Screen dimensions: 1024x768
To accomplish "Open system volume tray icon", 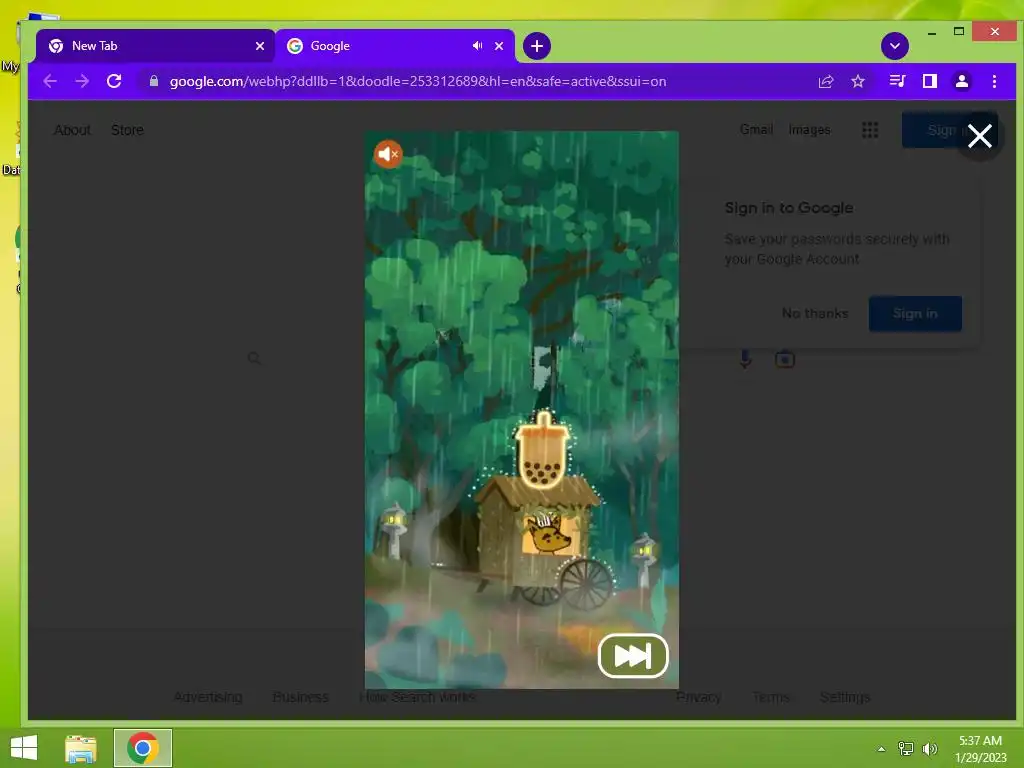I will tap(929, 748).
